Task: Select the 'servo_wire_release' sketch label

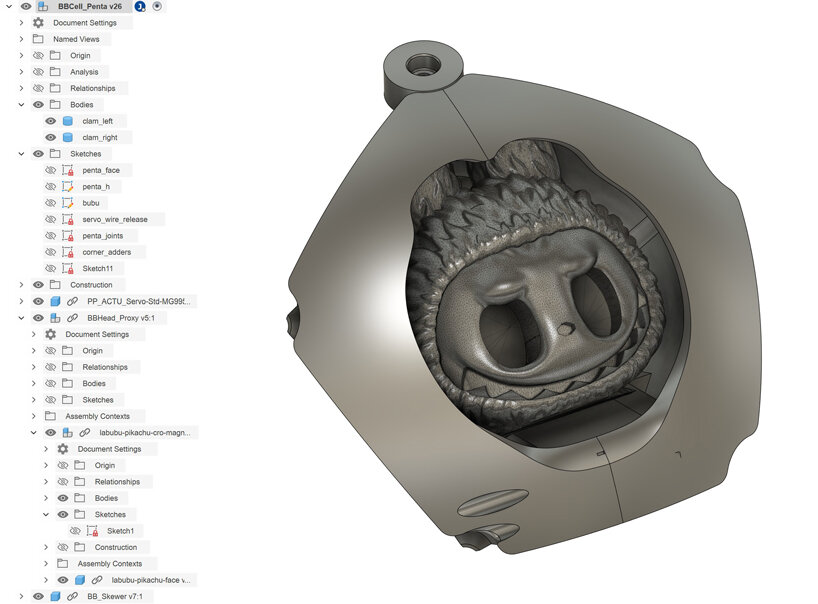Action: [x=115, y=219]
